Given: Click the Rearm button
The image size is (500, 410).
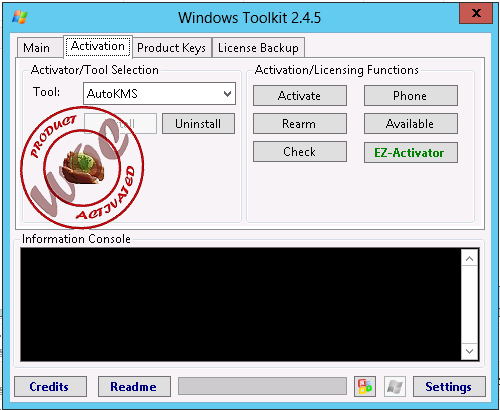Looking at the screenshot, I should point(300,124).
